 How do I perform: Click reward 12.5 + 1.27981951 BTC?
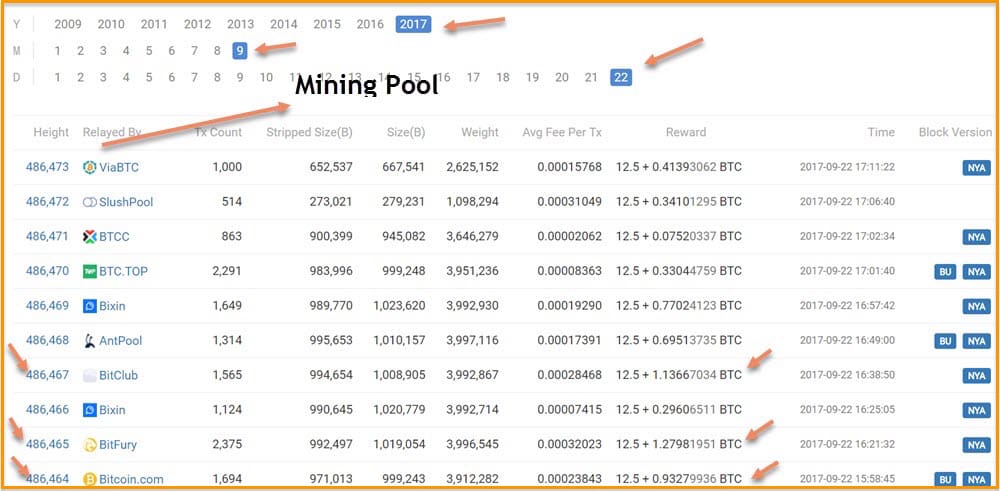point(679,444)
